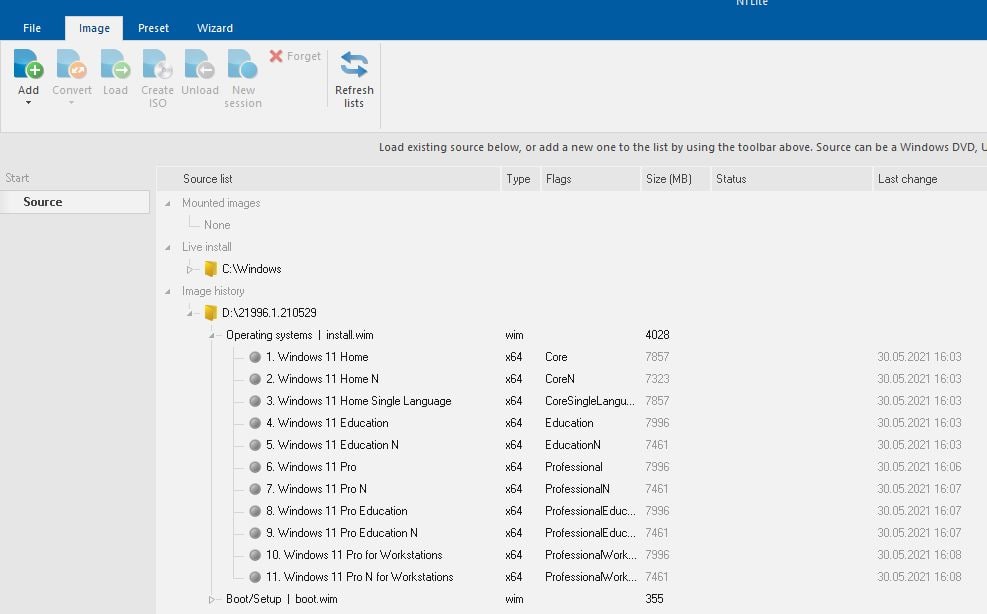Select 9. Windows 11 Pro Education N
The image size is (987, 614).
point(341,533)
